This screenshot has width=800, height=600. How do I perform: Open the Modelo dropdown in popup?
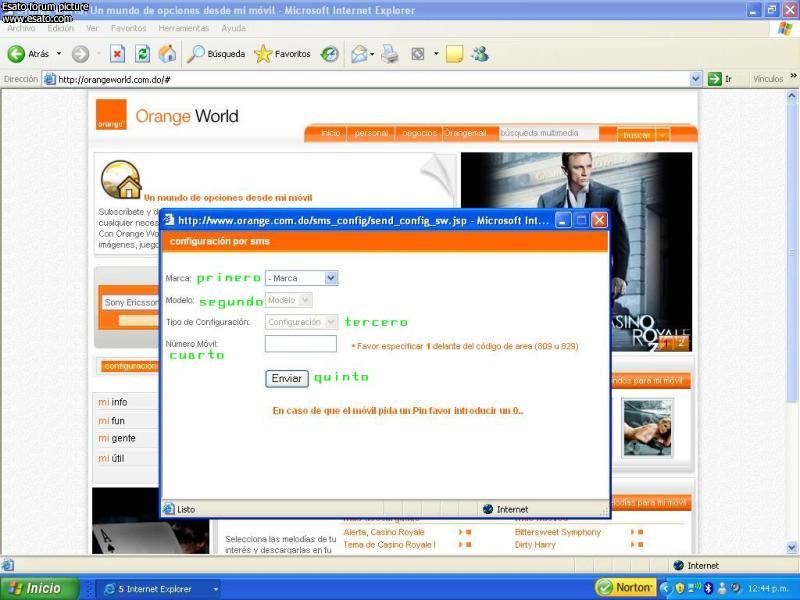click(x=288, y=300)
